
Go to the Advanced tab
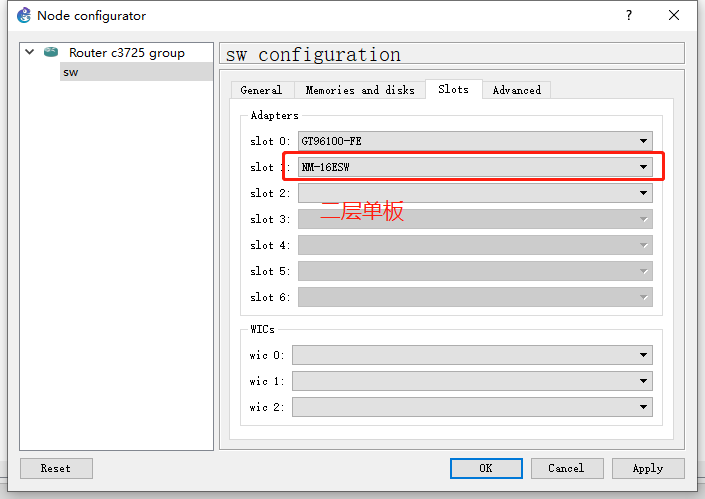pos(516,90)
